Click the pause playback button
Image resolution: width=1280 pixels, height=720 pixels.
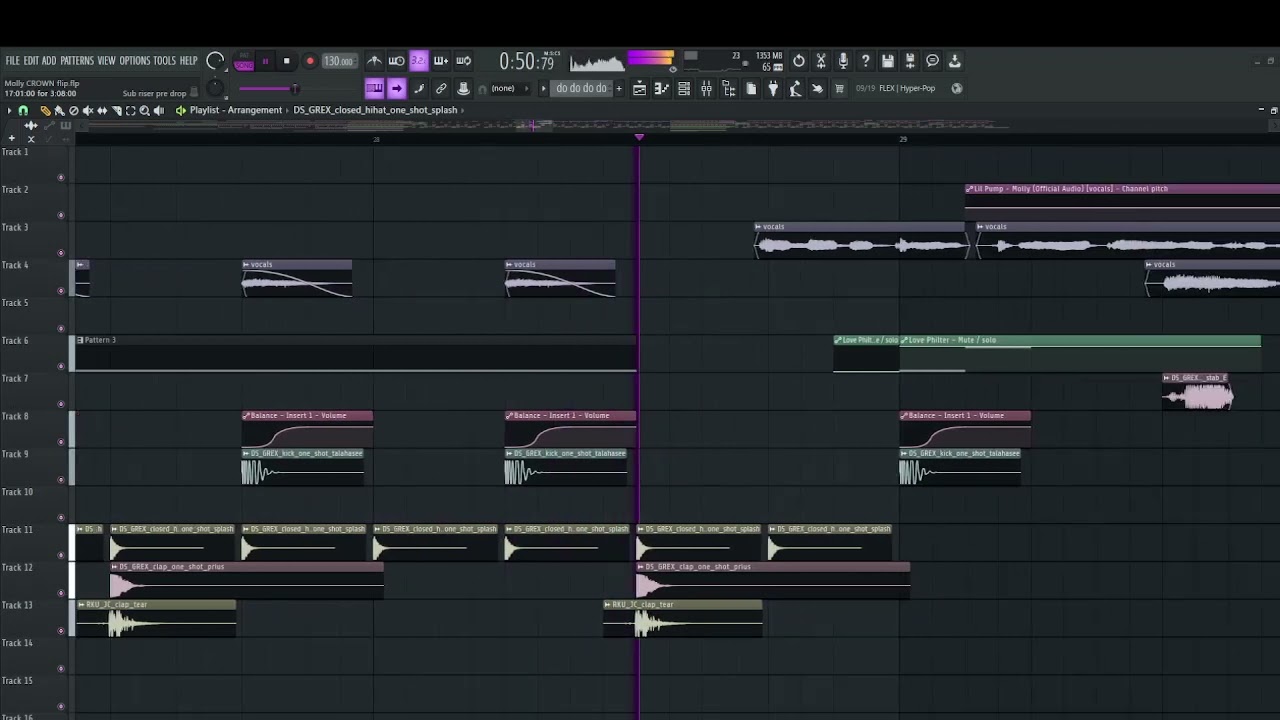265,61
